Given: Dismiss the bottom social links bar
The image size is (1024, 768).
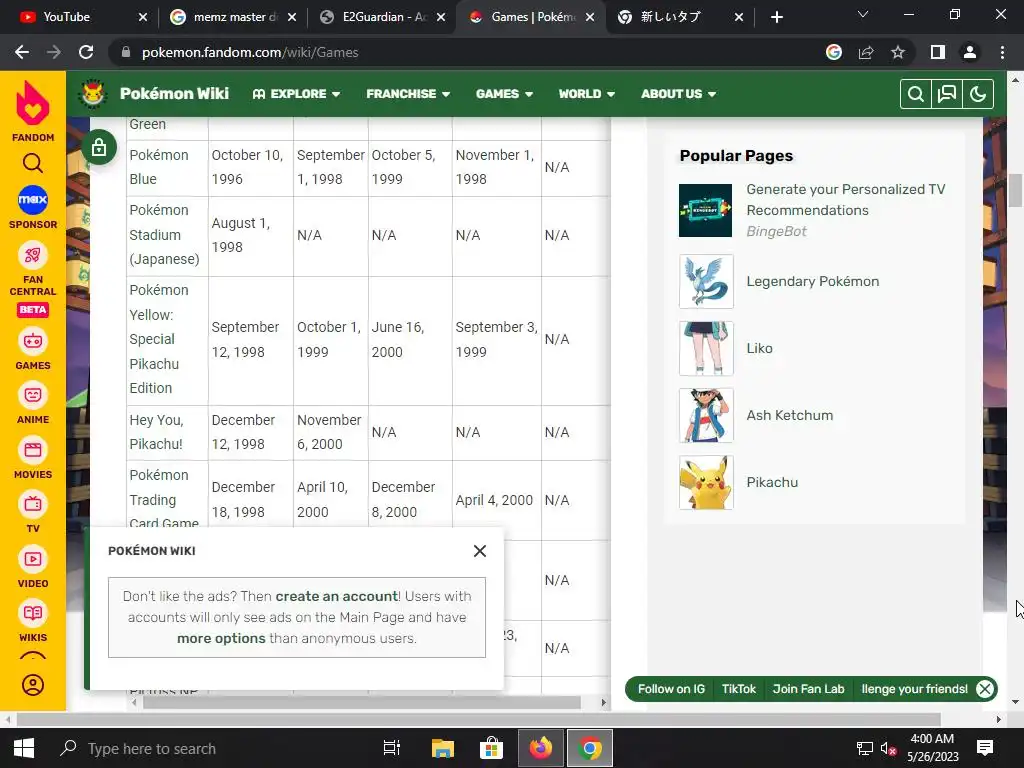Looking at the screenshot, I should pyautogui.click(x=985, y=689).
